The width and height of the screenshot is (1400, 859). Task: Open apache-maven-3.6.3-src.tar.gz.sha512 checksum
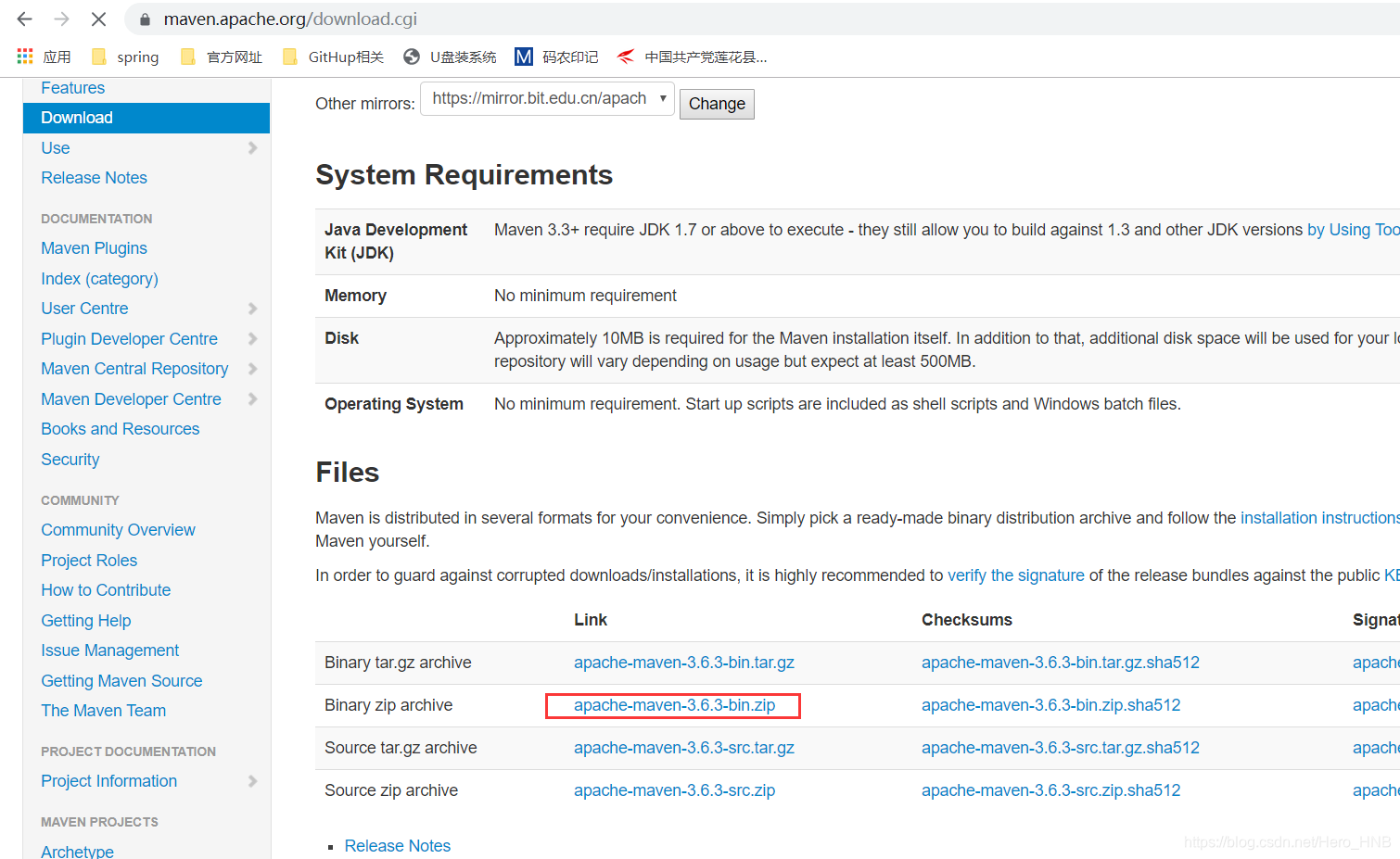[1060, 748]
